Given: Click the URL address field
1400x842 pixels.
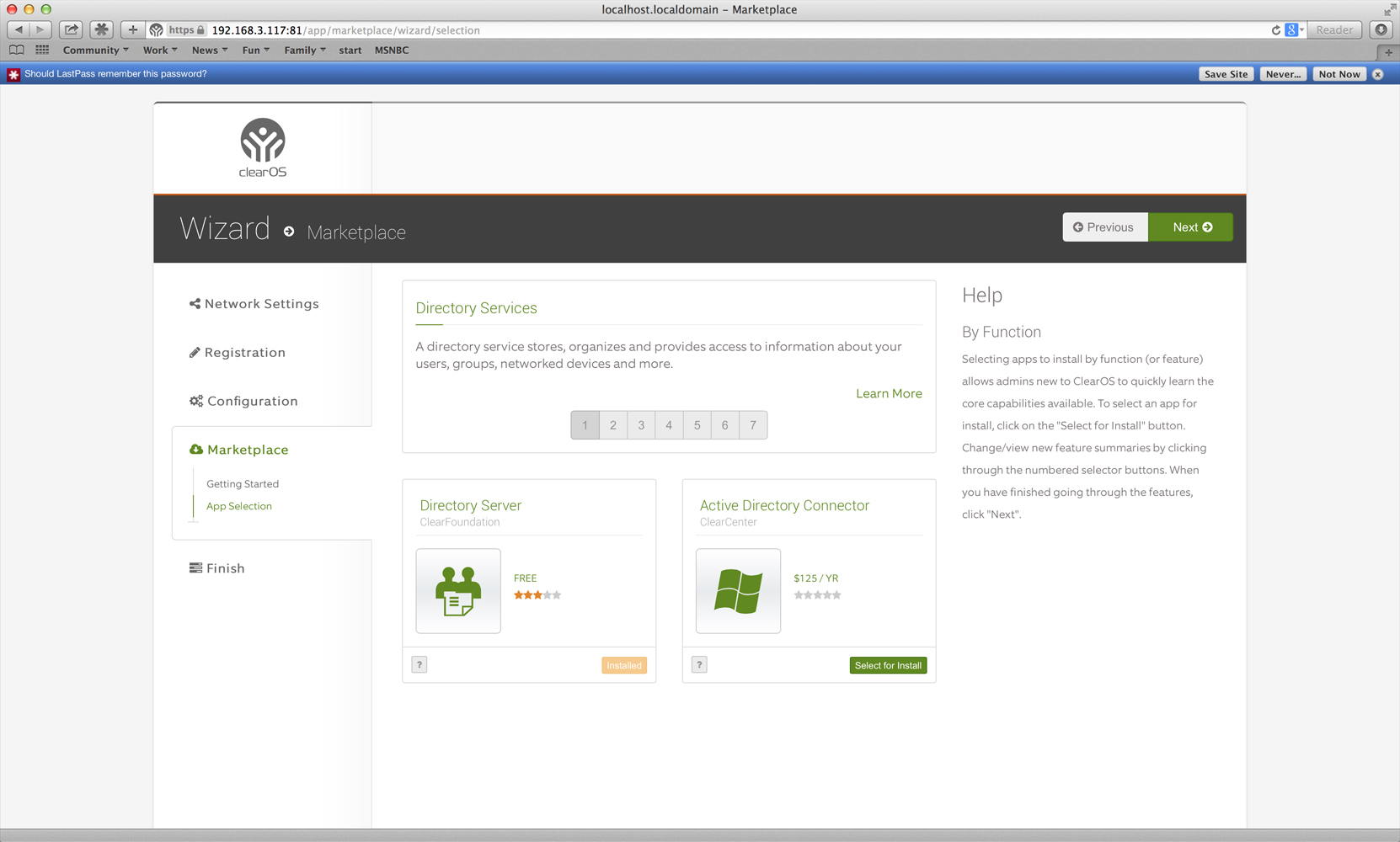Looking at the screenshot, I should click(x=724, y=30).
